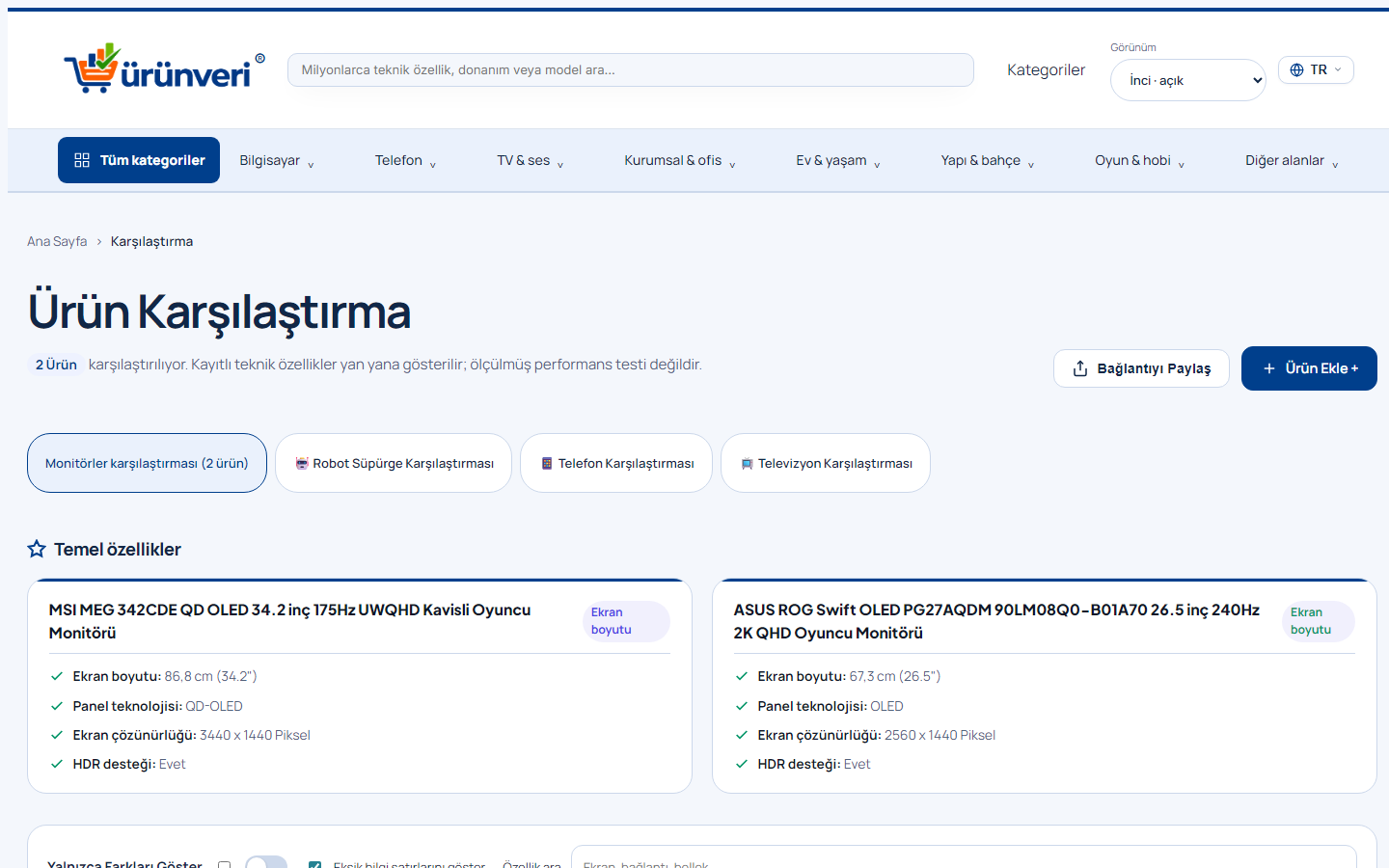Go to Ana Sayfa breadcrumb
Screen dimensions: 1389x868
[57, 241]
